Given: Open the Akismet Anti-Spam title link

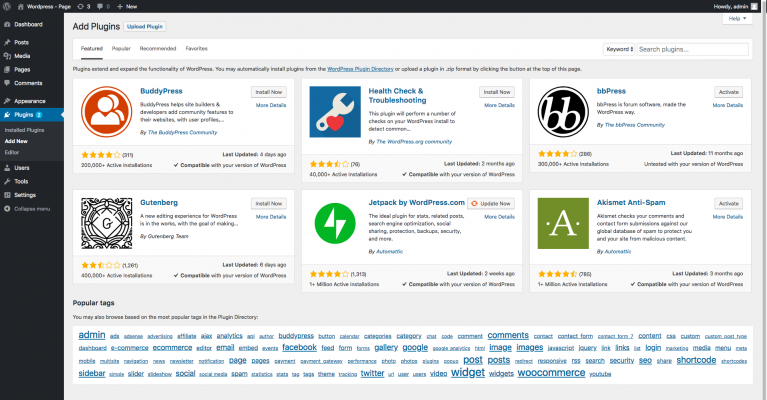Looking at the screenshot, I should click(x=631, y=202).
